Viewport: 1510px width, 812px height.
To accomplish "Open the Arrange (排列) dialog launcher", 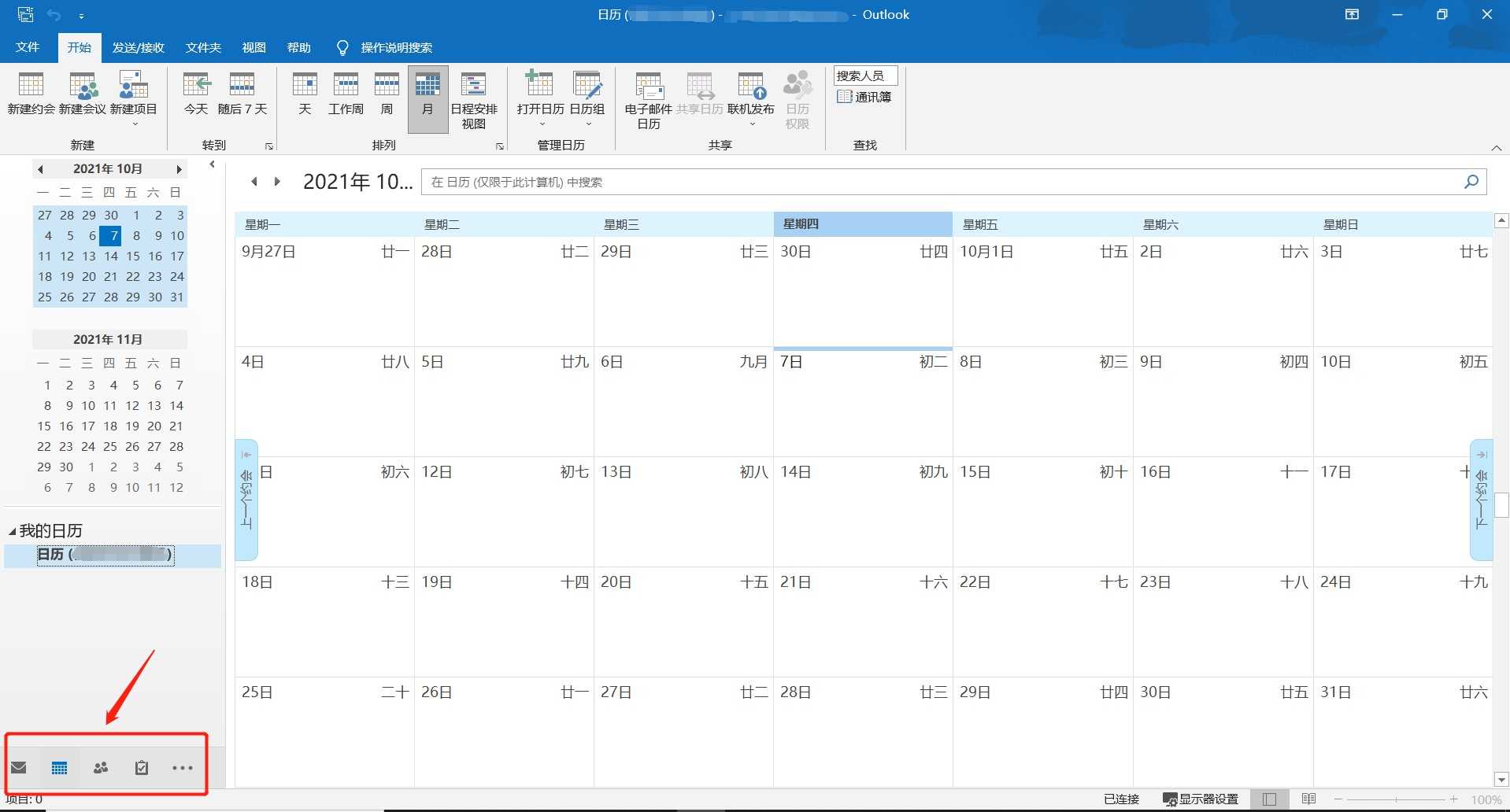I will point(499,146).
